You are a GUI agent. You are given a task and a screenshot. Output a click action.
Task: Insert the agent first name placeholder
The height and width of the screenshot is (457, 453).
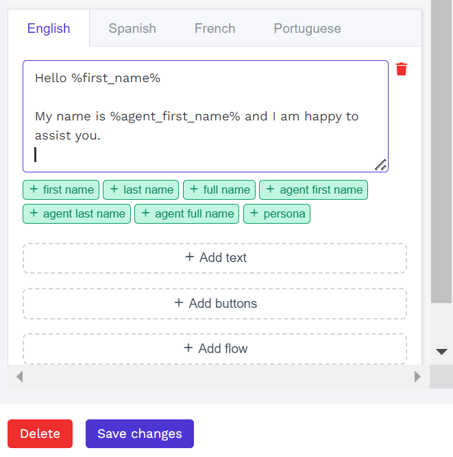(x=314, y=190)
